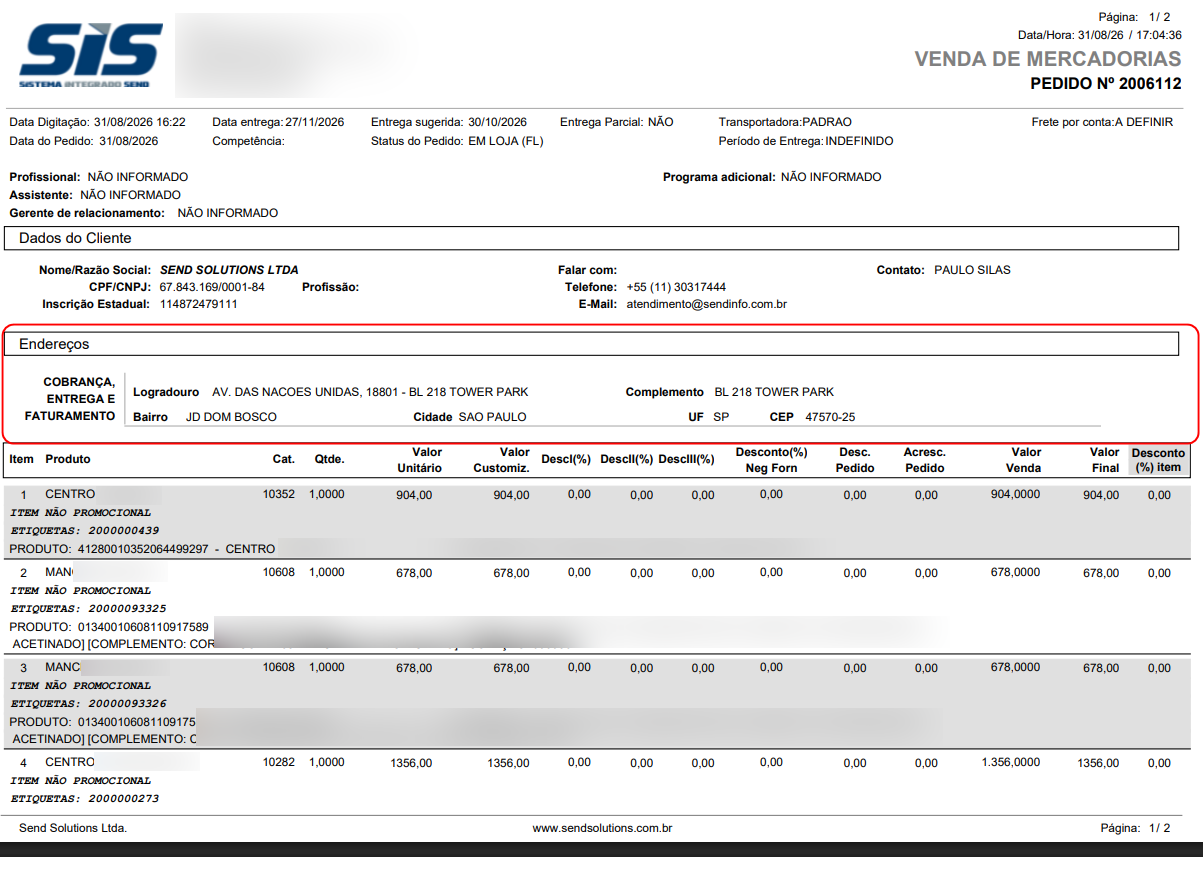Image resolution: width=1203 pixels, height=878 pixels.
Task: Click the 'Valor Customiz.' column header
Action: 501,460
